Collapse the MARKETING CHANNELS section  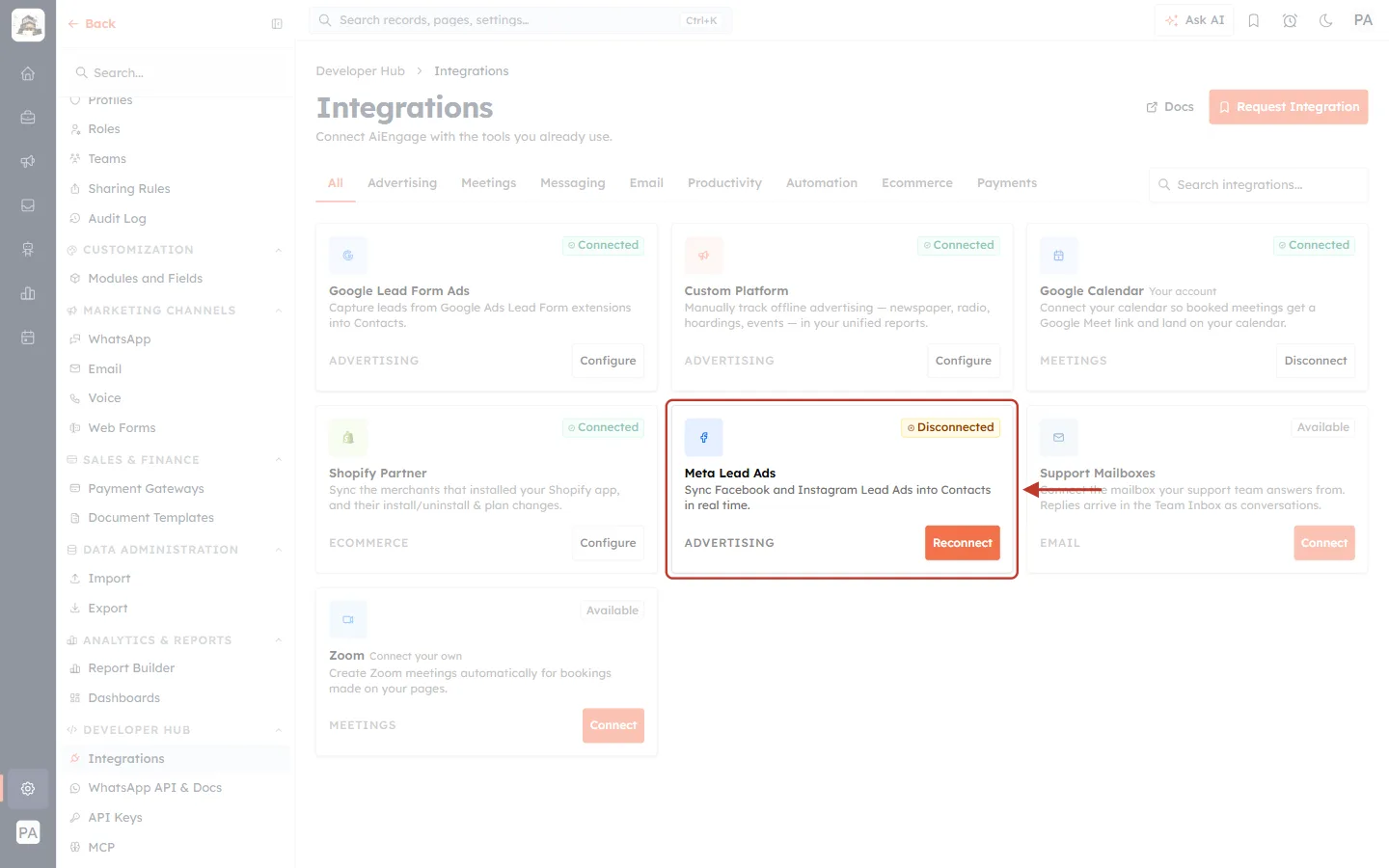[279, 311]
